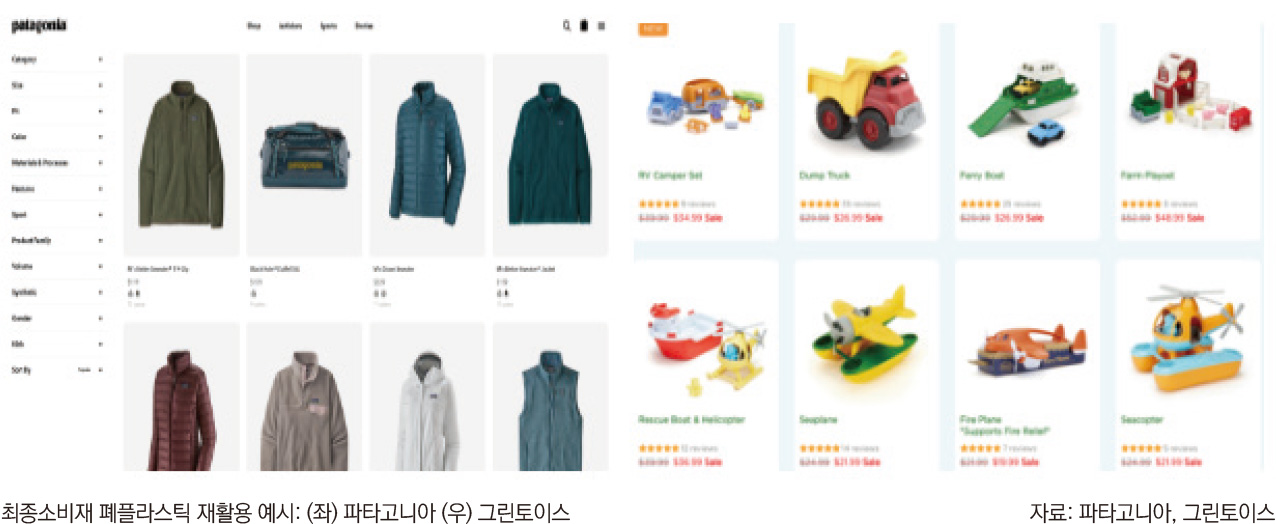This screenshot has width=1276, height=524.
Task: Expand the Materials & Processes filter
Action: click(x=57, y=162)
